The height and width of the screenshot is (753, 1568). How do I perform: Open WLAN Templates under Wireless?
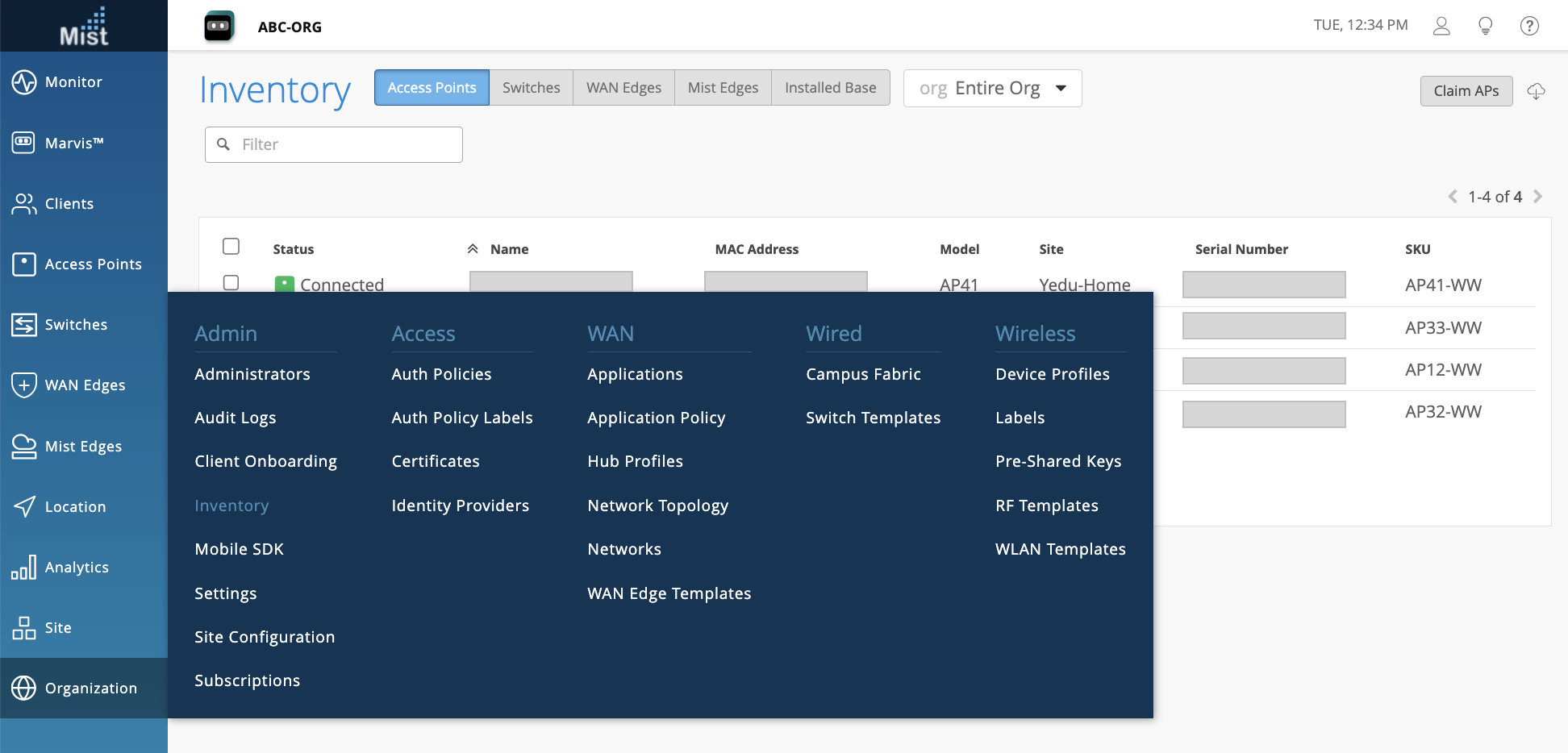pyautogui.click(x=1060, y=549)
